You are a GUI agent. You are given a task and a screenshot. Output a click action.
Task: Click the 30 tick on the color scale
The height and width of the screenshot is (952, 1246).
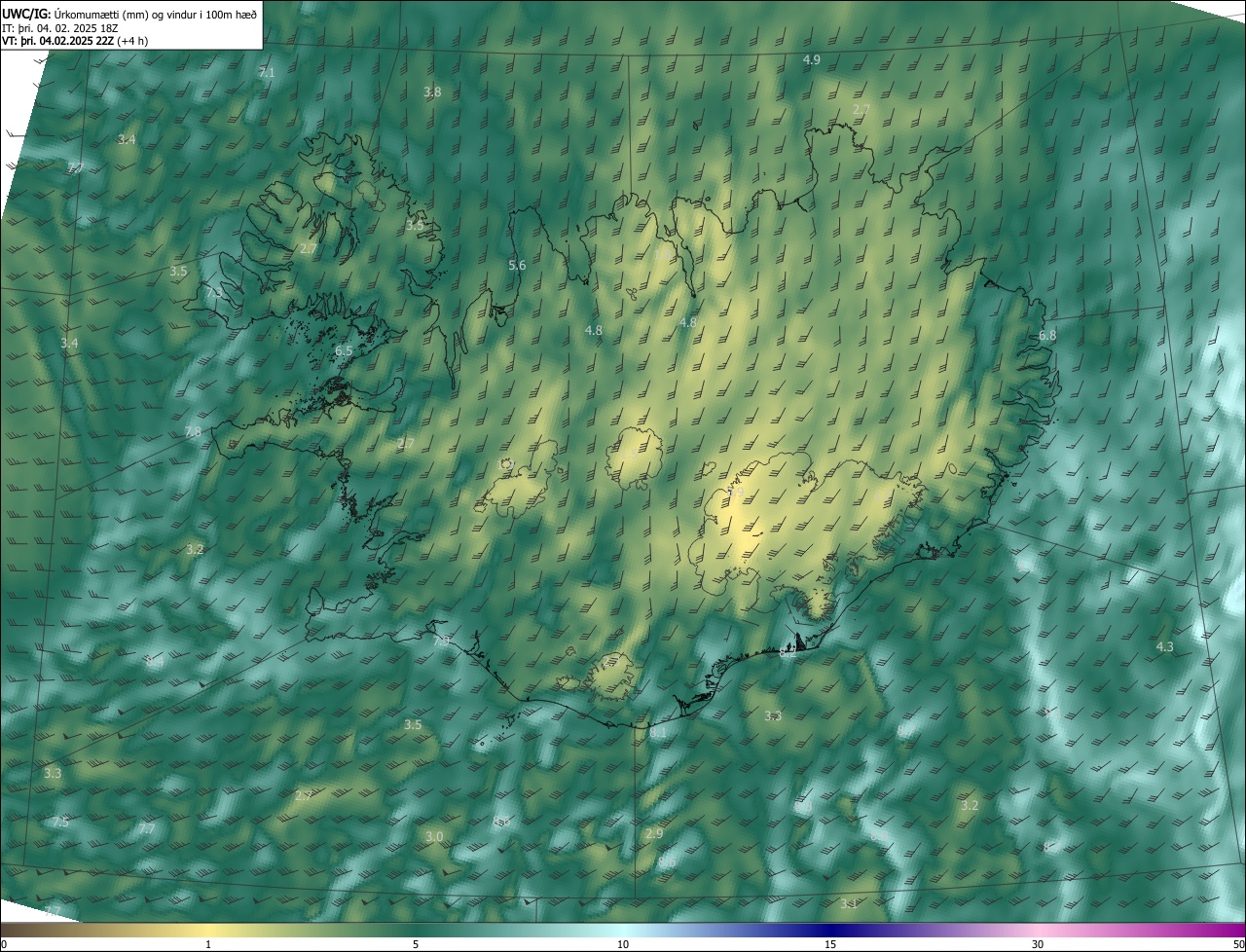[1038, 944]
